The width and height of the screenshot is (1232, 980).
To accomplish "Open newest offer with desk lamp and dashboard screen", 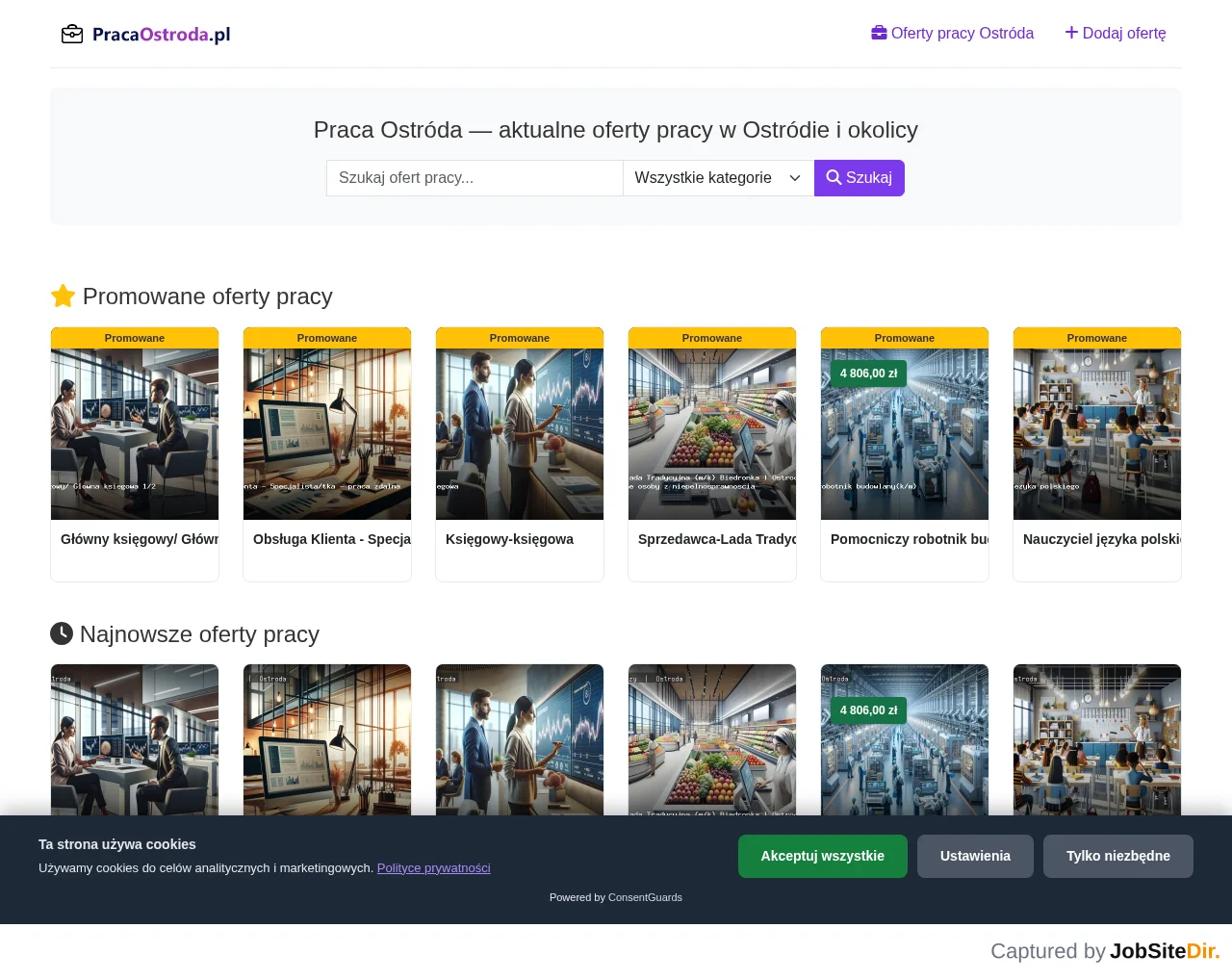I will pos(327,739).
